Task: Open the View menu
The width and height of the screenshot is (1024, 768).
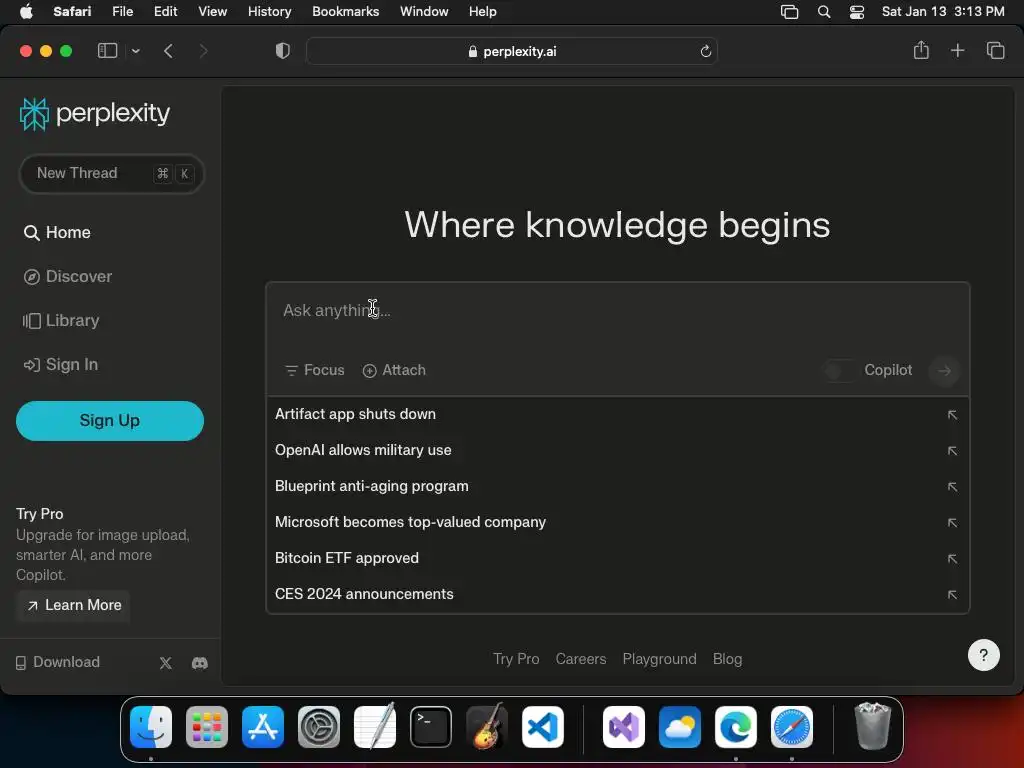Action: [x=212, y=12]
